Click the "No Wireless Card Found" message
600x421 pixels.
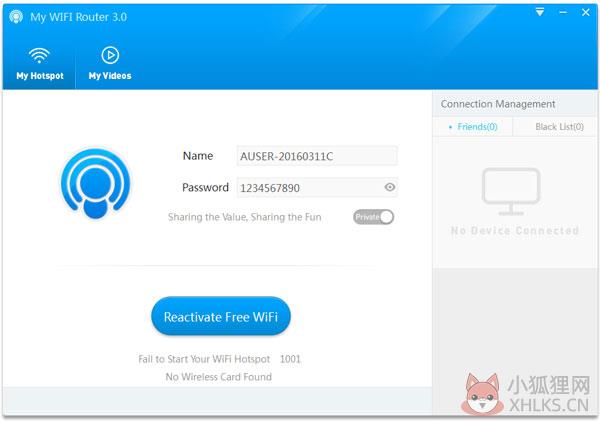tap(218, 377)
